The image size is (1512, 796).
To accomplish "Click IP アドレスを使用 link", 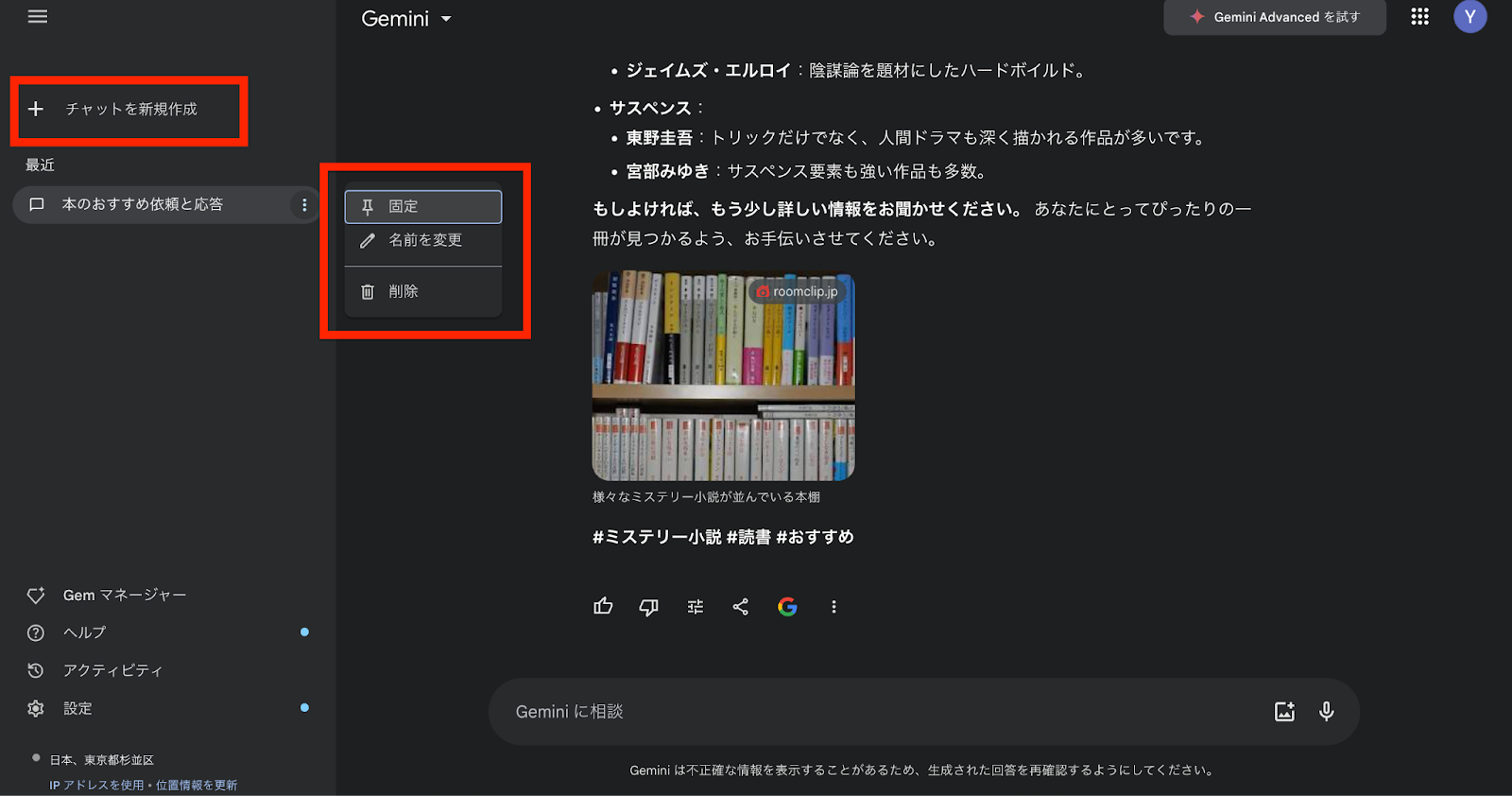I will click(96, 786).
